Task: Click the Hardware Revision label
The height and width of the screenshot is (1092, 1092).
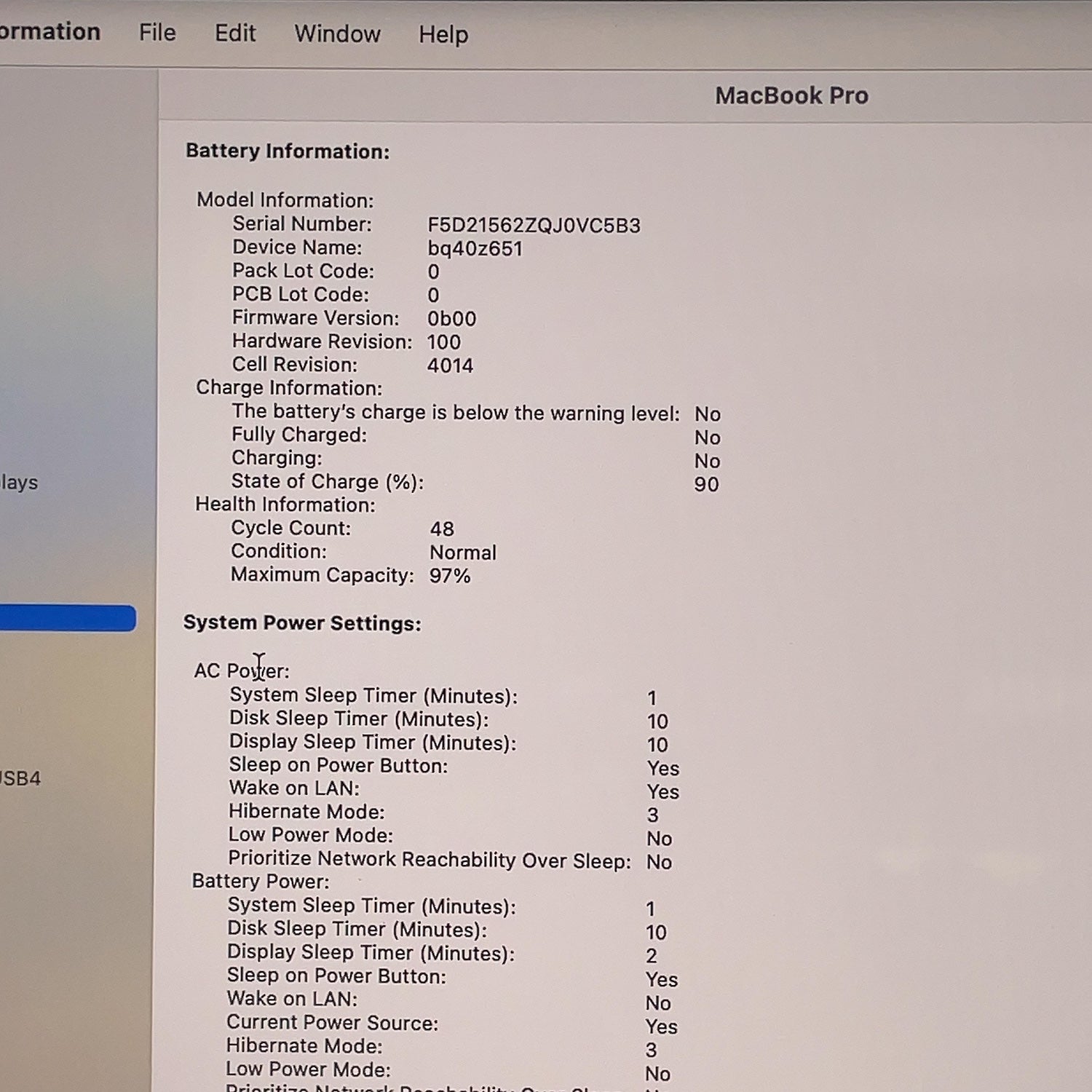Action: [x=322, y=341]
